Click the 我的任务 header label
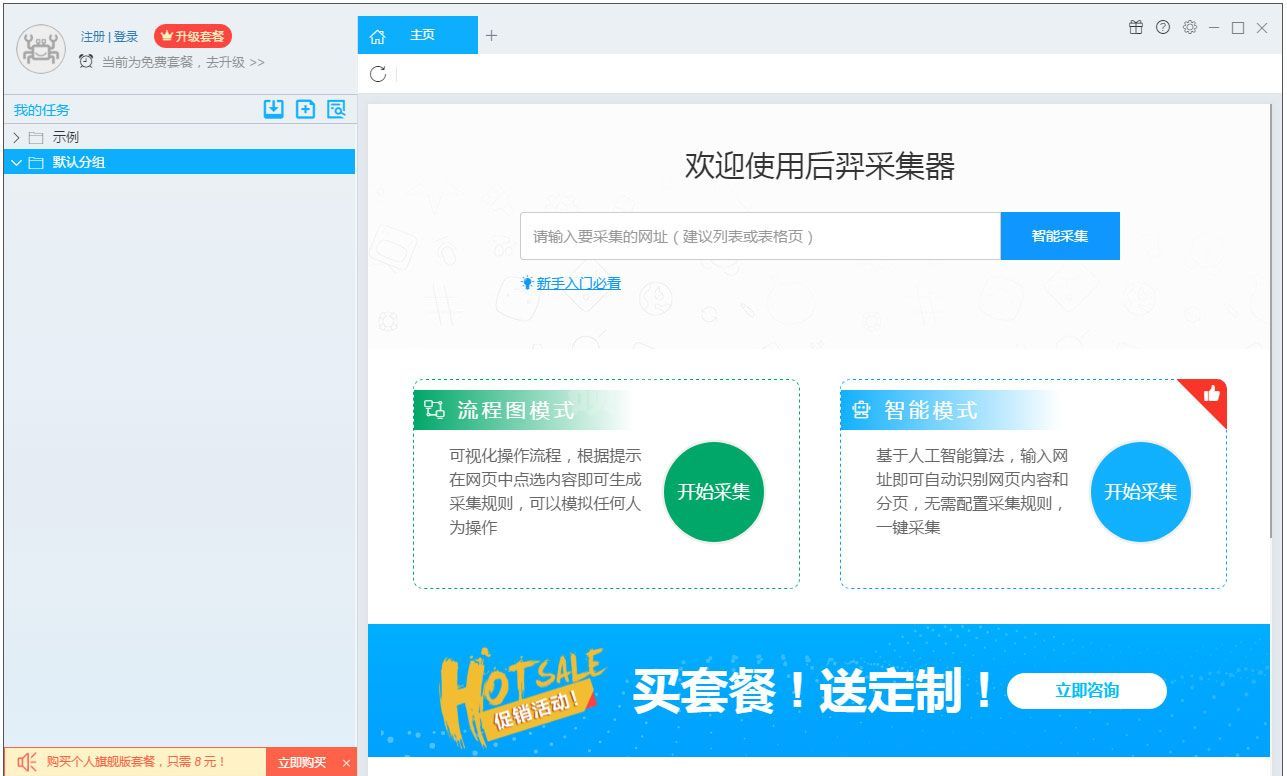1287x776 pixels. tap(42, 110)
